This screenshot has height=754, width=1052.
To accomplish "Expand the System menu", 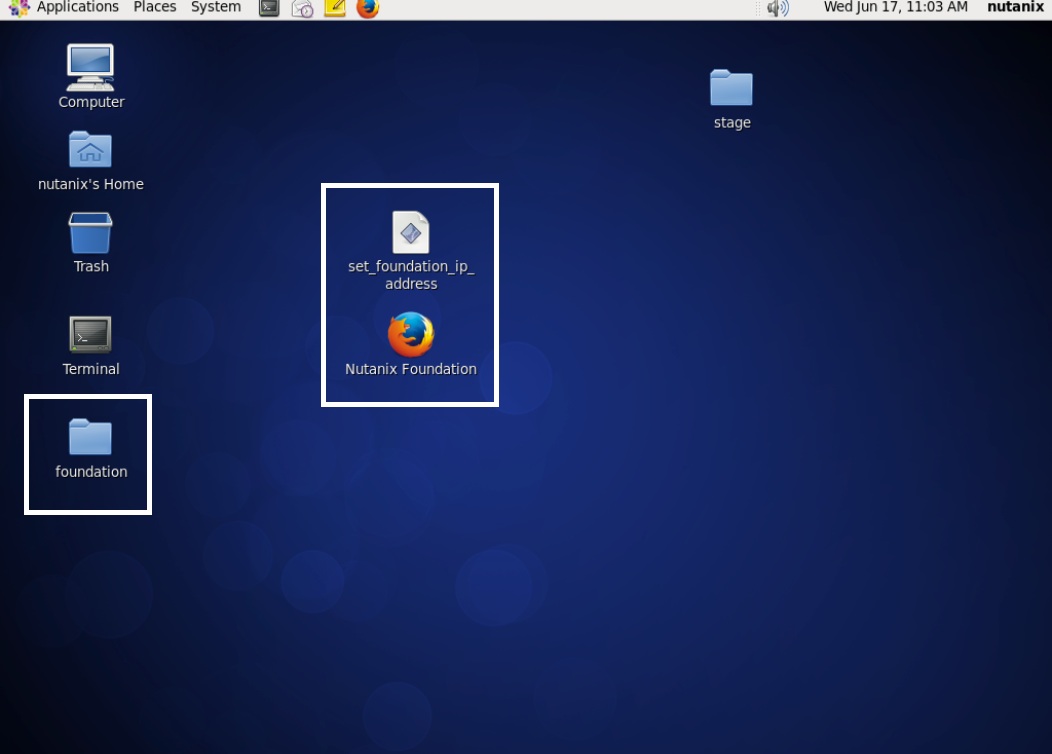I will click(215, 7).
